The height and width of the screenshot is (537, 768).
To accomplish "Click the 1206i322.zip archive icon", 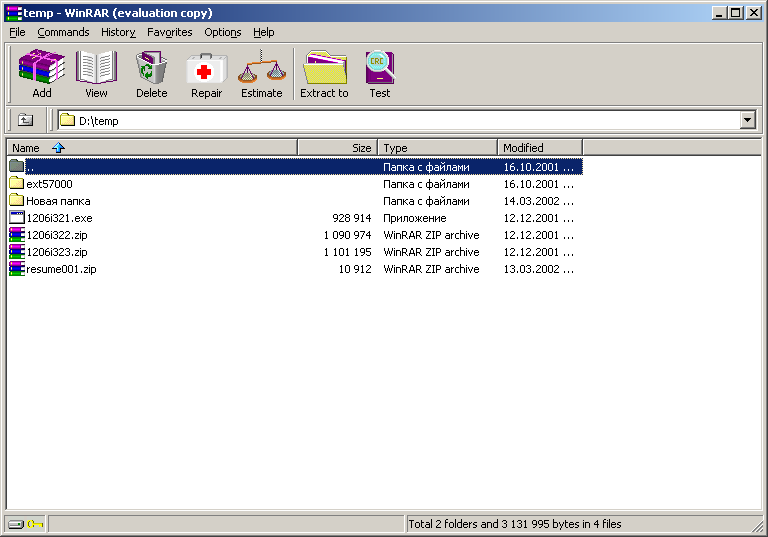I will coord(17,235).
